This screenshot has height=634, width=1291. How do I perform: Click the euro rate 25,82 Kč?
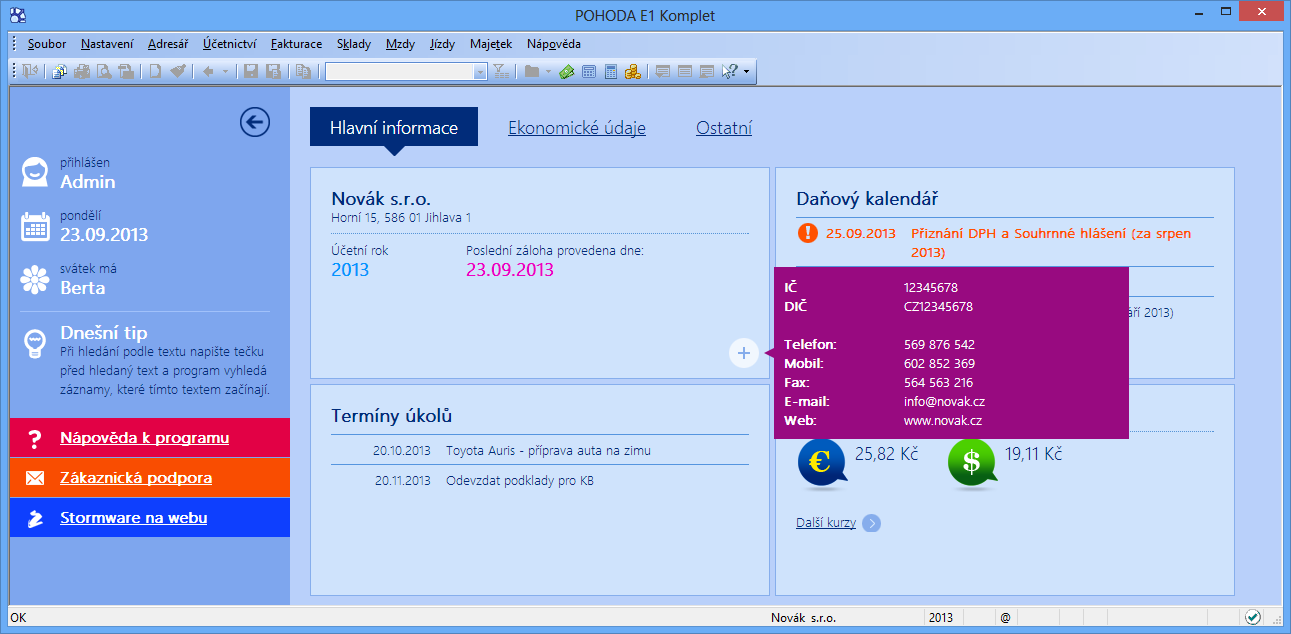click(x=886, y=454)
